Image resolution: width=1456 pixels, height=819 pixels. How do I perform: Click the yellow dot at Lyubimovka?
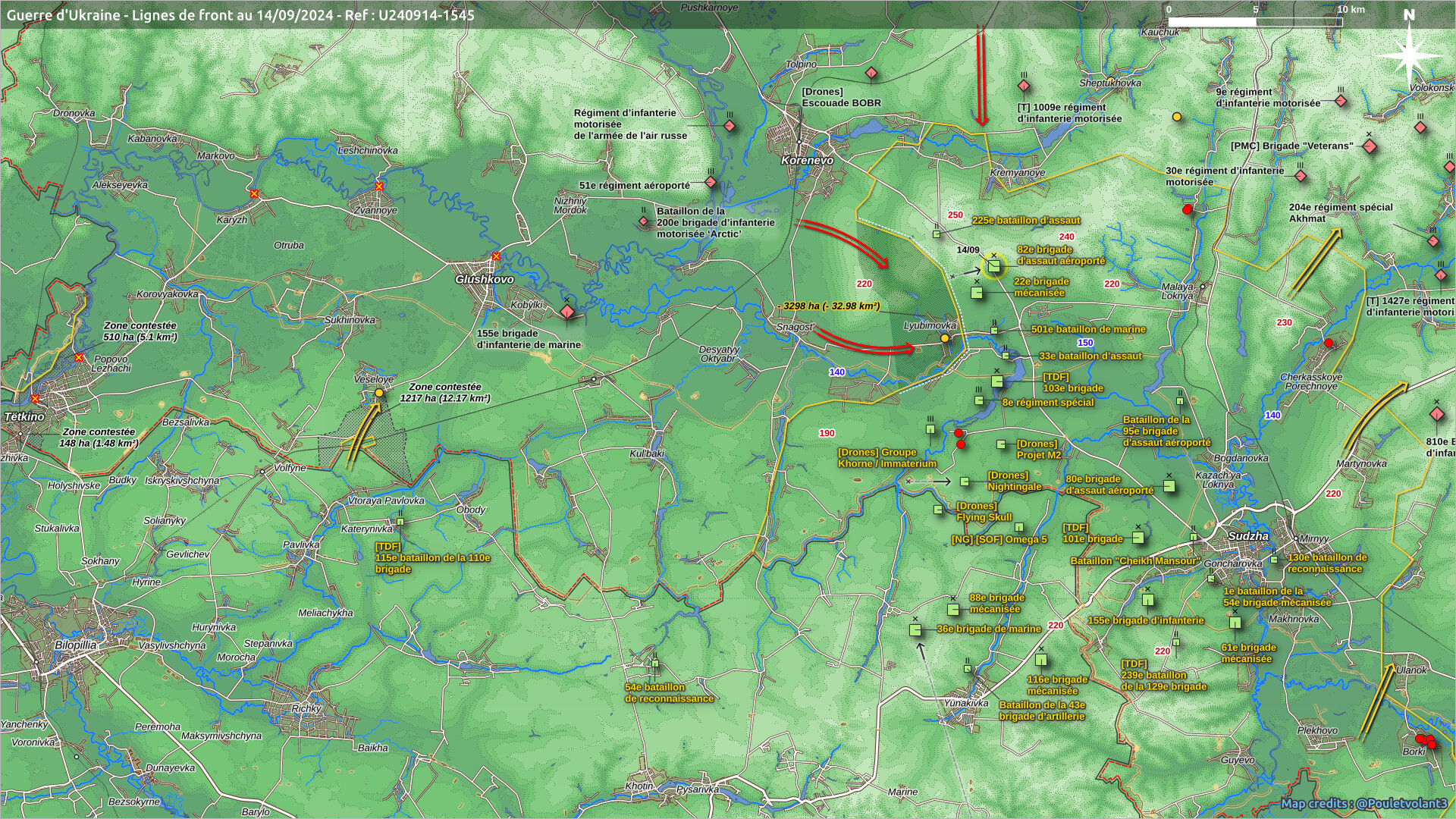pos(945,338)
